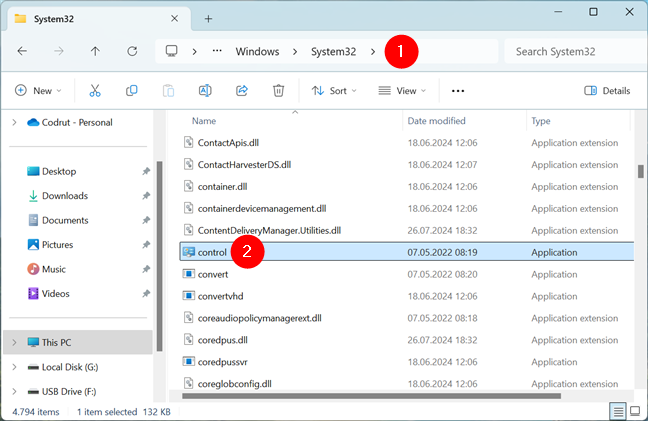The width and height of the screenshot is (648, 421).
Task: Select the System32 tab
Action: pos(99,19)
